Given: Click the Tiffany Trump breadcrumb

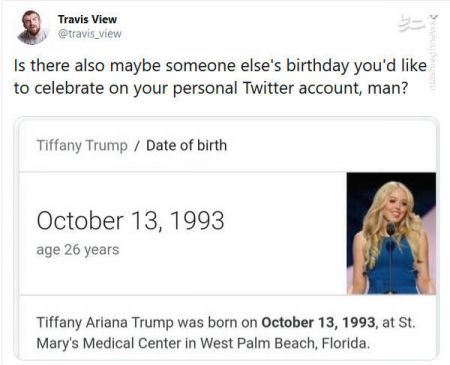Looking at the screenshot, I should click(x=82, y=146).
